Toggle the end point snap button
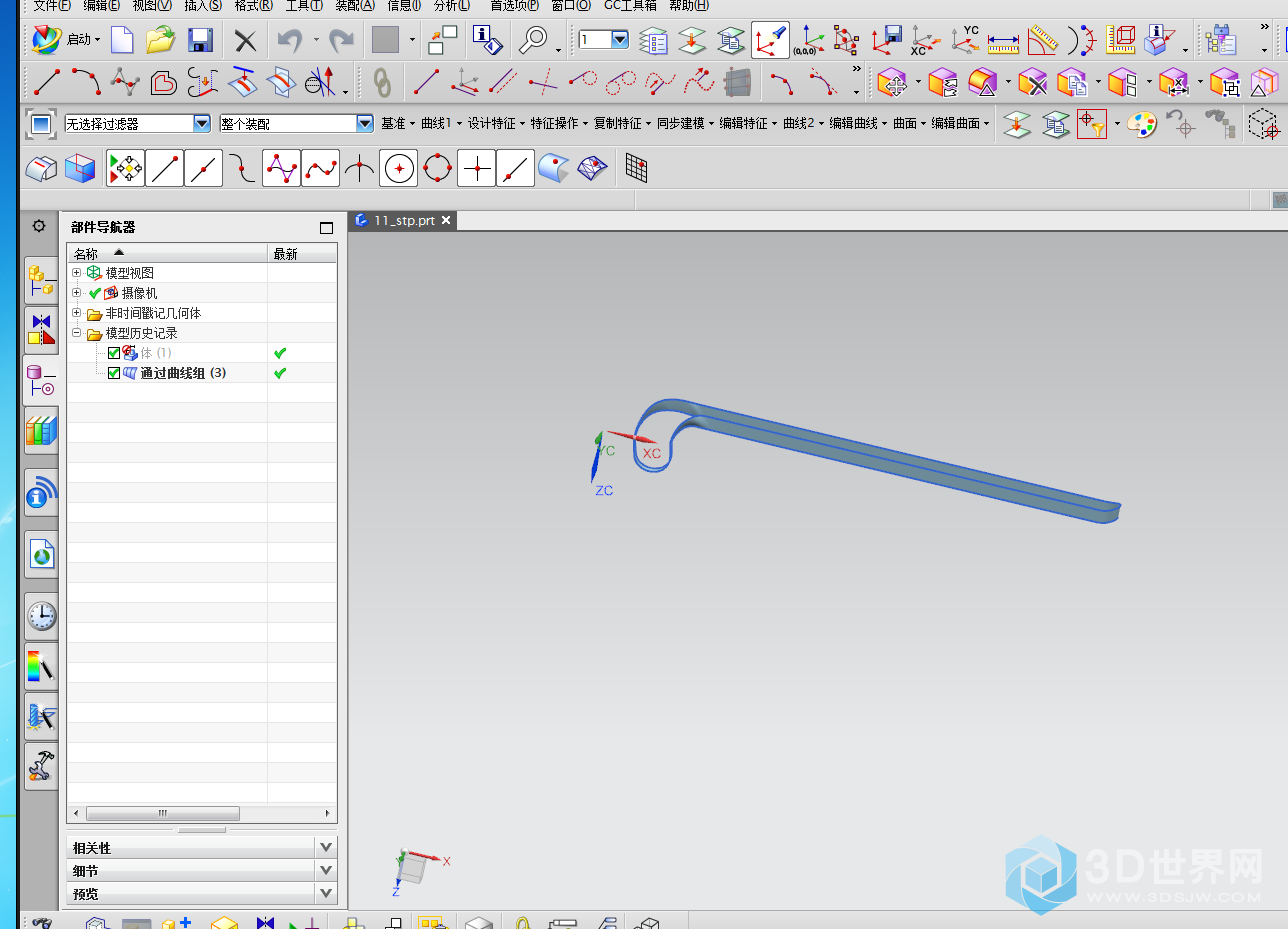Image resolution: width=1288 pixels, height=929 pixels. [x=165, y=169]
